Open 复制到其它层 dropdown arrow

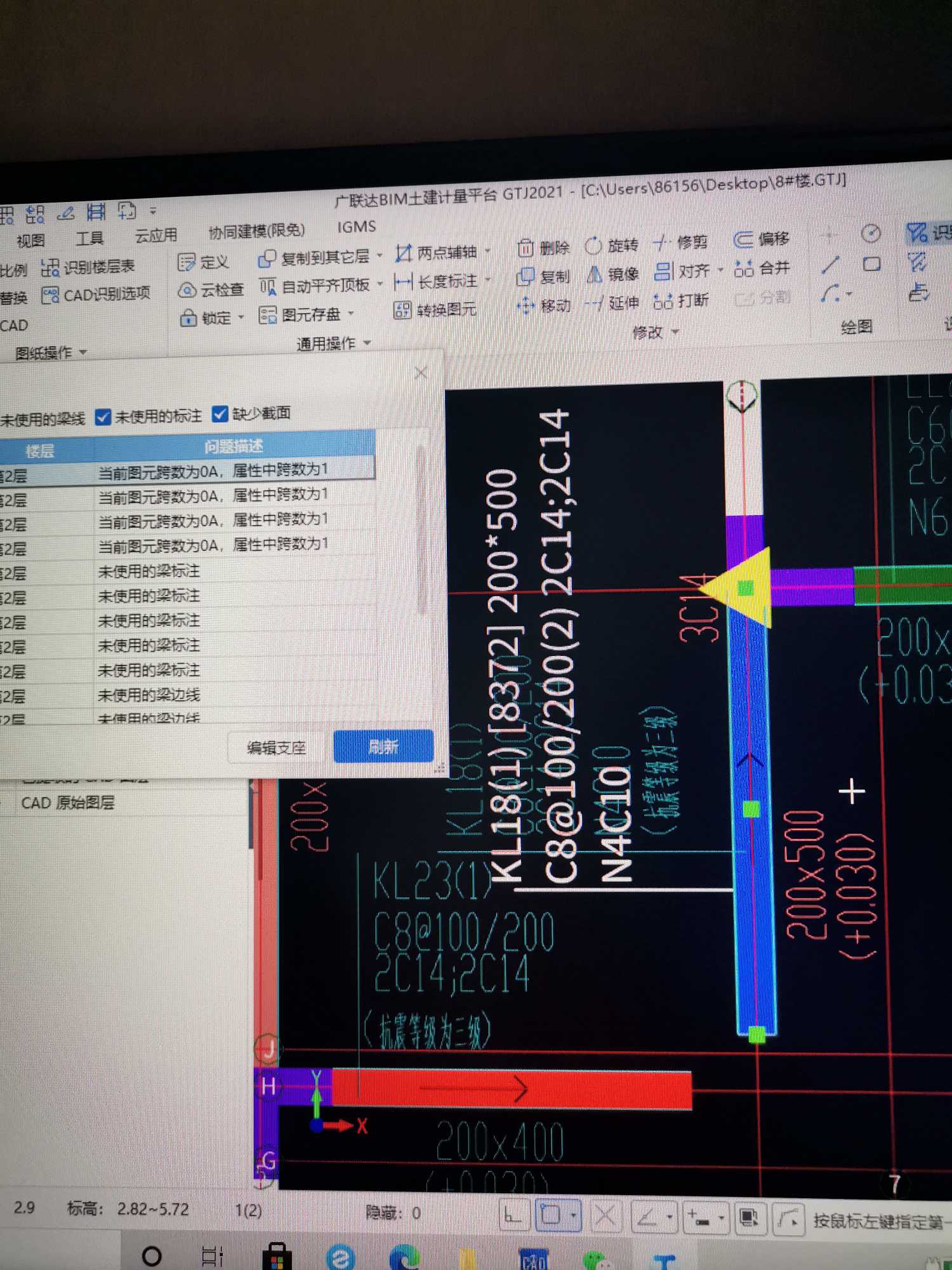tap(380, 255)
